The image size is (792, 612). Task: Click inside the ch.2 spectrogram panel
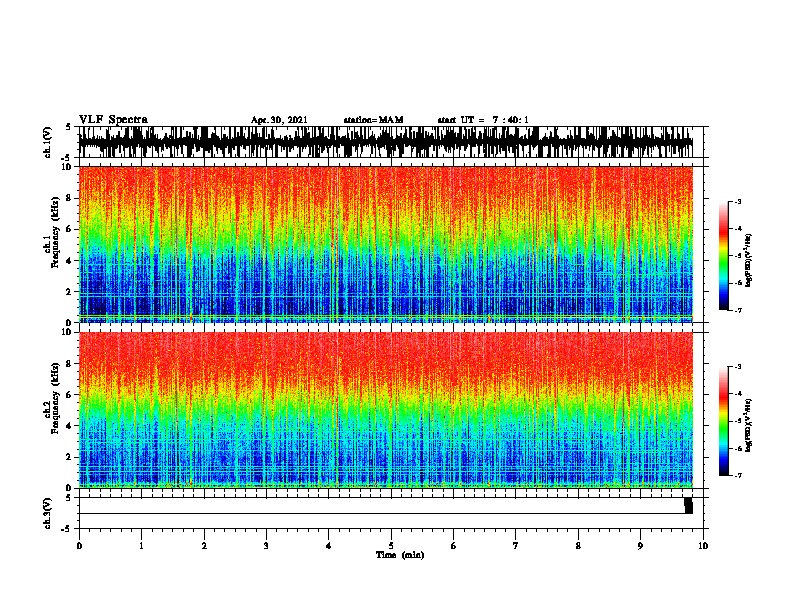(385, 410)
